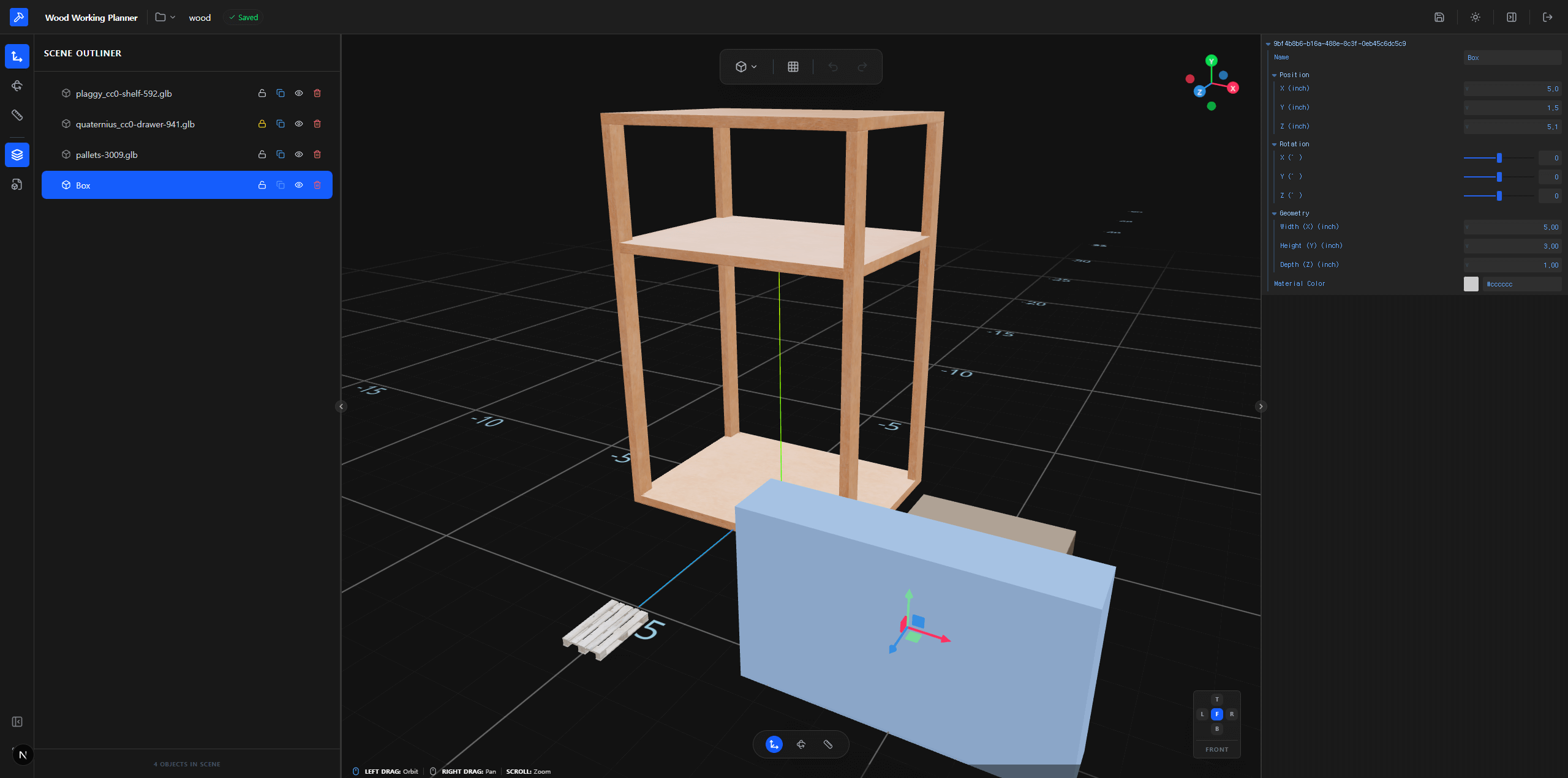The image size is (1568, 778).
Task: Click the Material Color swatch
Action: (x=1471, y=284)
